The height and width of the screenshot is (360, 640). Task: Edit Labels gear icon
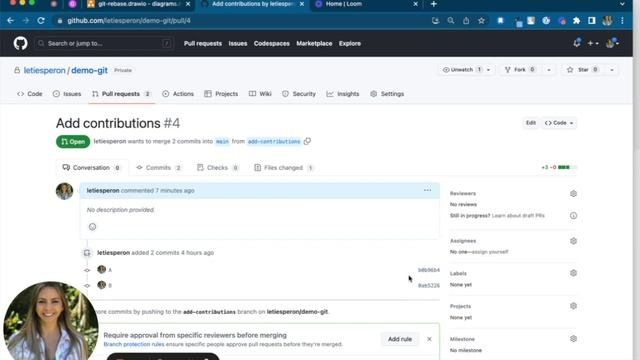[x=573, y=273]
